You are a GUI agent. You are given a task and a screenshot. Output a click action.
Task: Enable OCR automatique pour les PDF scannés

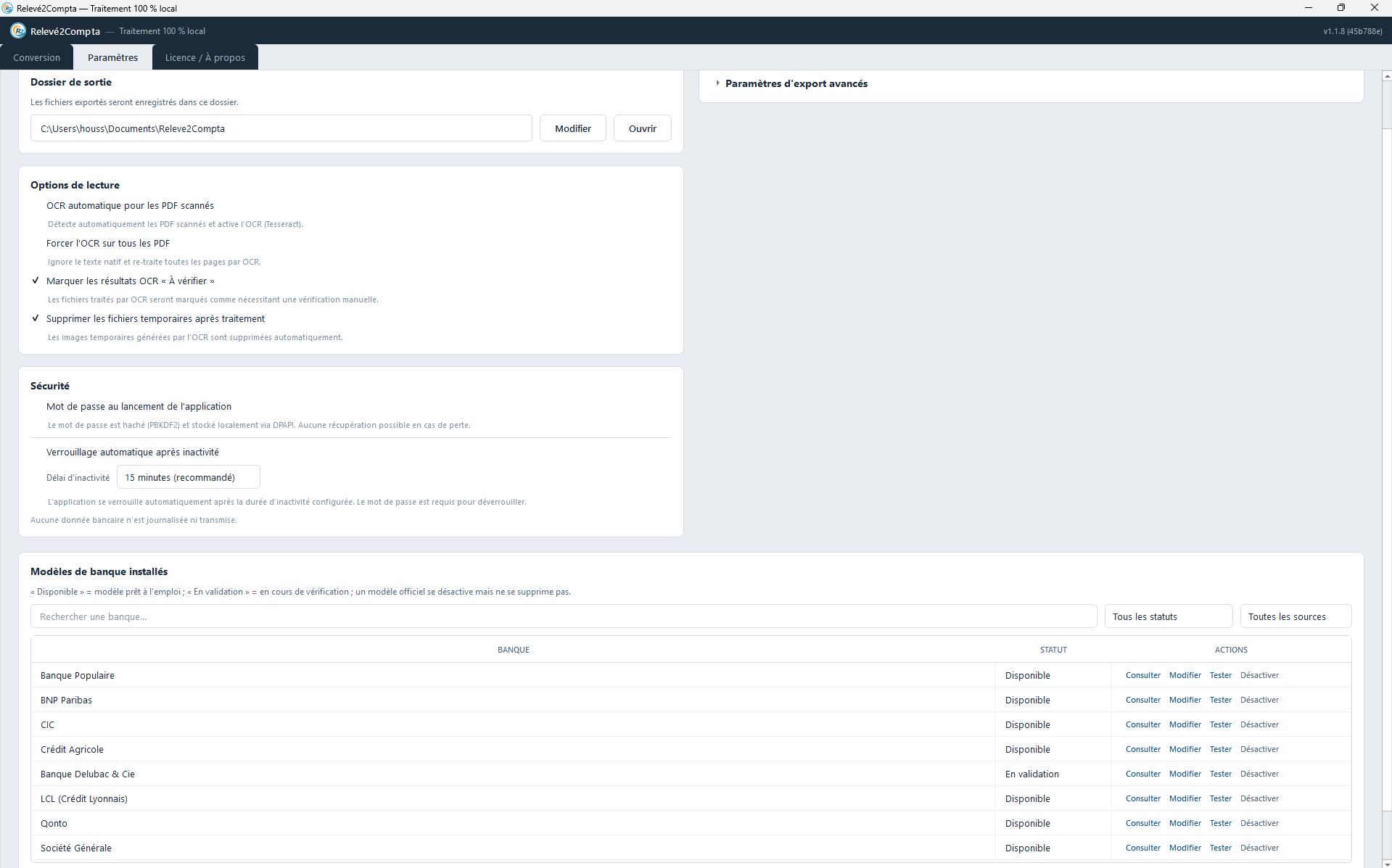click(130, 206)
